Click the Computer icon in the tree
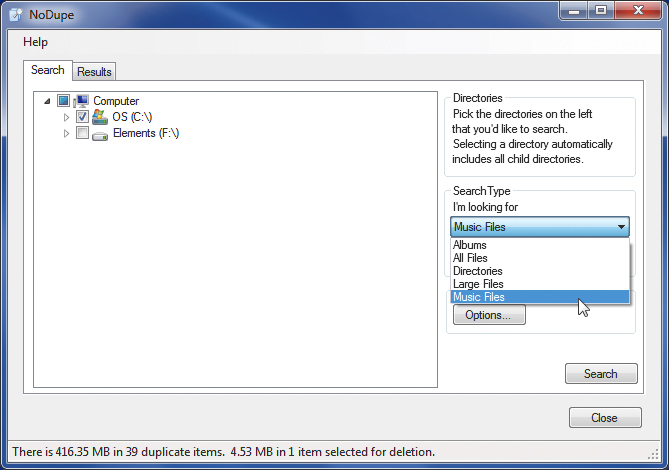The image size is (669, 470). [82, 101]
